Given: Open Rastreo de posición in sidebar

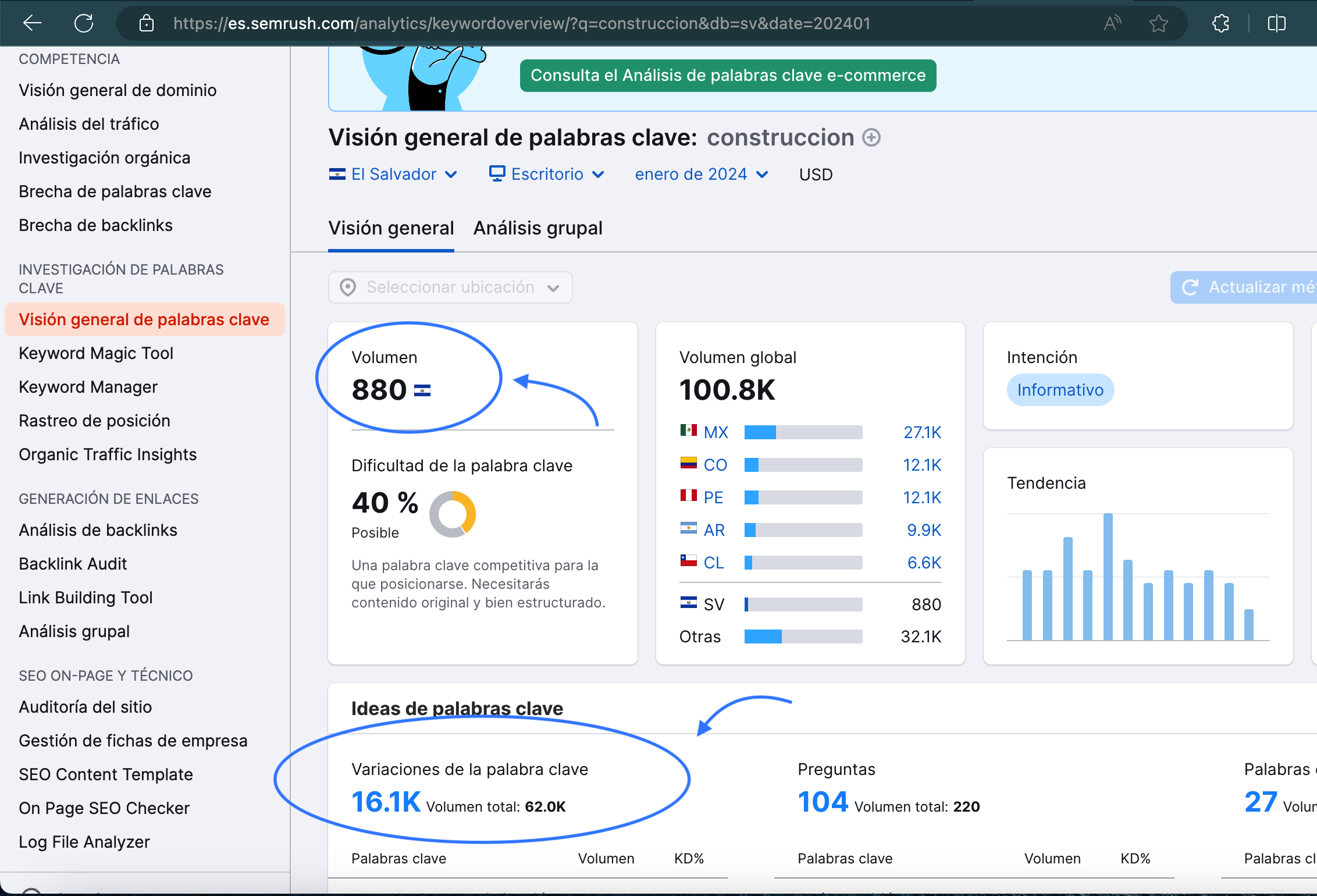Looking at the screenshot, I should 95,421.
